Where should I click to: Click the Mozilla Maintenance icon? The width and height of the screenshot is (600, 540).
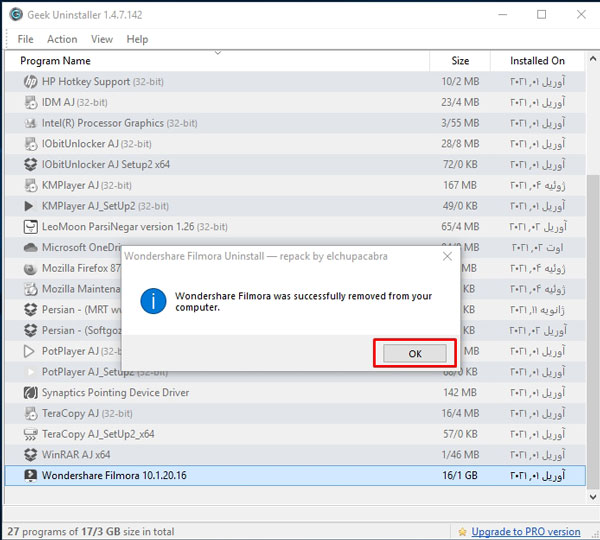pyautogui.click(x=30, y=289)
